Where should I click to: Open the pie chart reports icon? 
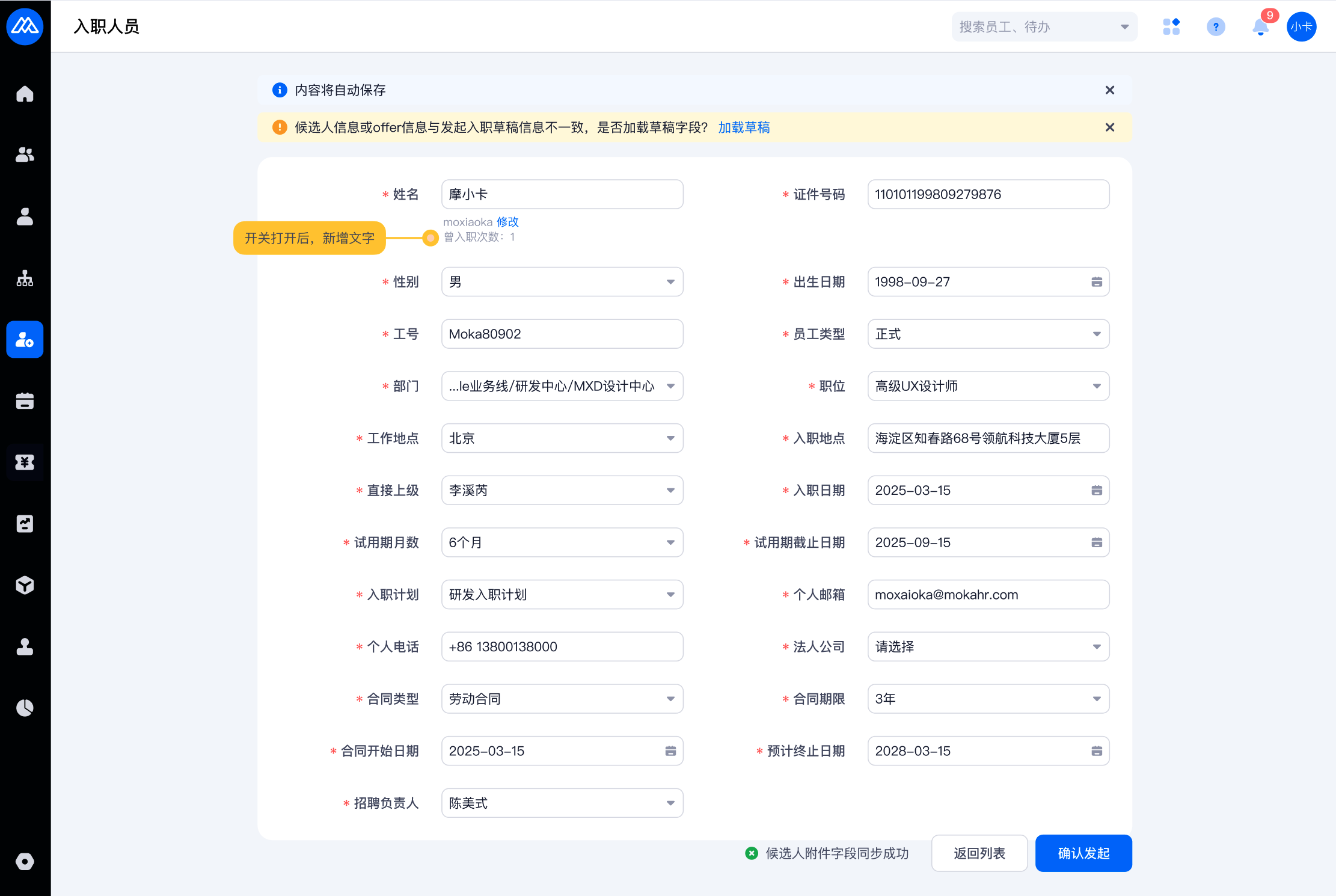(25, 708)
